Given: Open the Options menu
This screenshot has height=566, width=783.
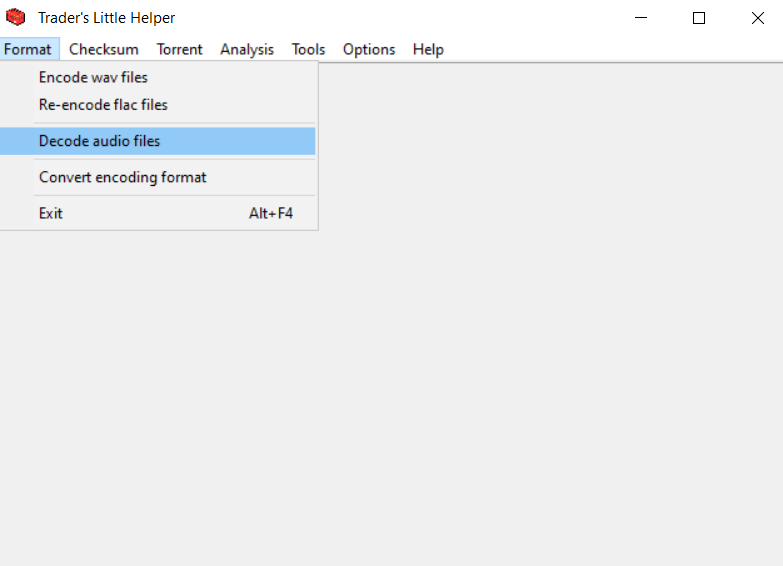Looking at the screenshot, I should pos(368,49).
